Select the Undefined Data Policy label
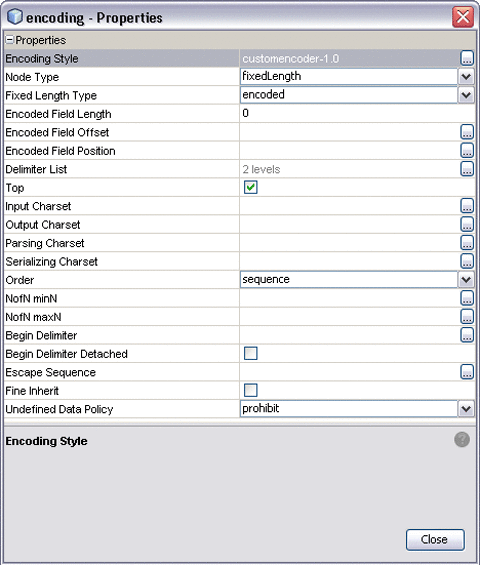 click(59, 409)
